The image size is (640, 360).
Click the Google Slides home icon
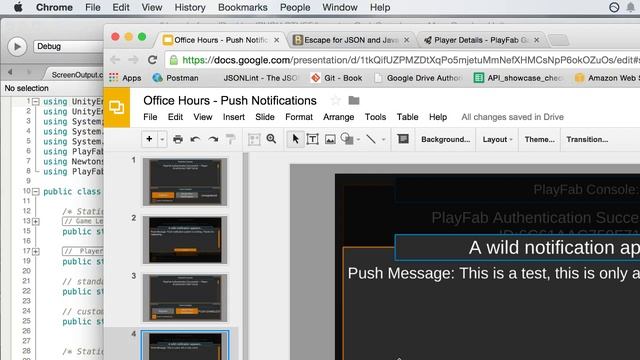pyautogui.click(x=117, y=107)
